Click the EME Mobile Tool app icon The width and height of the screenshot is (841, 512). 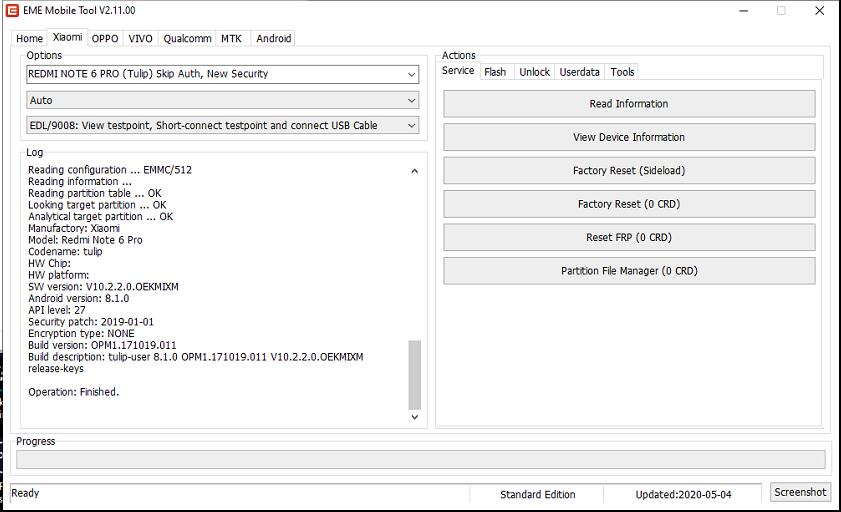12,10
